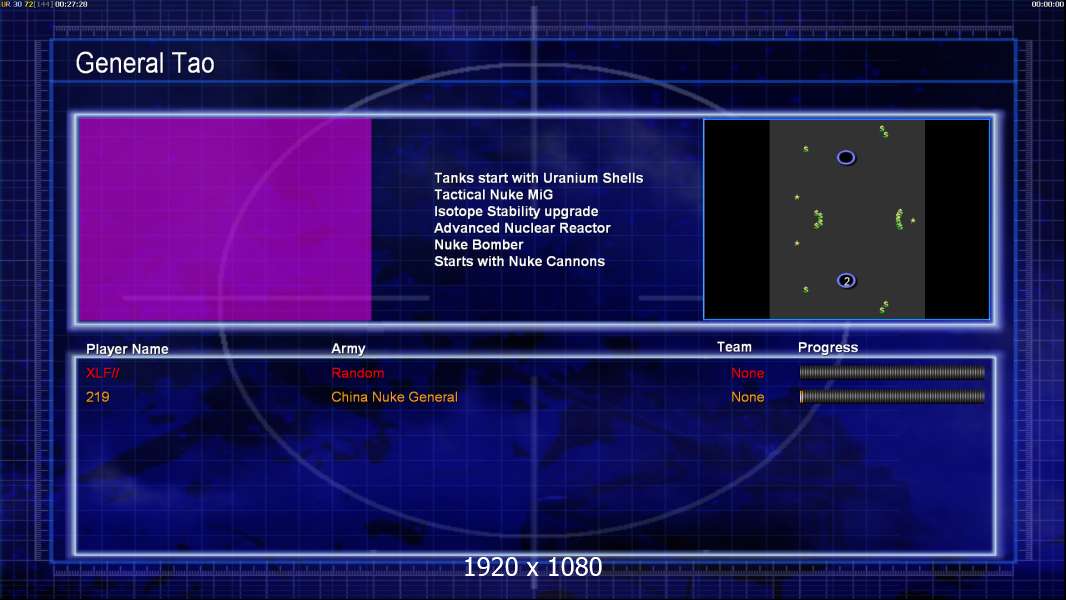Click the 'Tactical Nuke MiG' line
Image resolution: width=1066 pixels, height=600 pixels.
tap(494, 194)
